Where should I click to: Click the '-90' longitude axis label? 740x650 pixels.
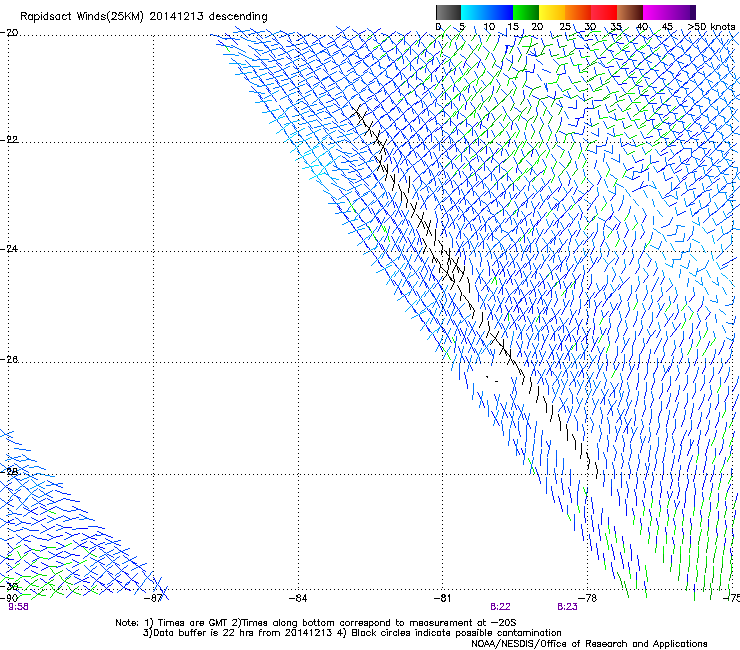point(9,598)
